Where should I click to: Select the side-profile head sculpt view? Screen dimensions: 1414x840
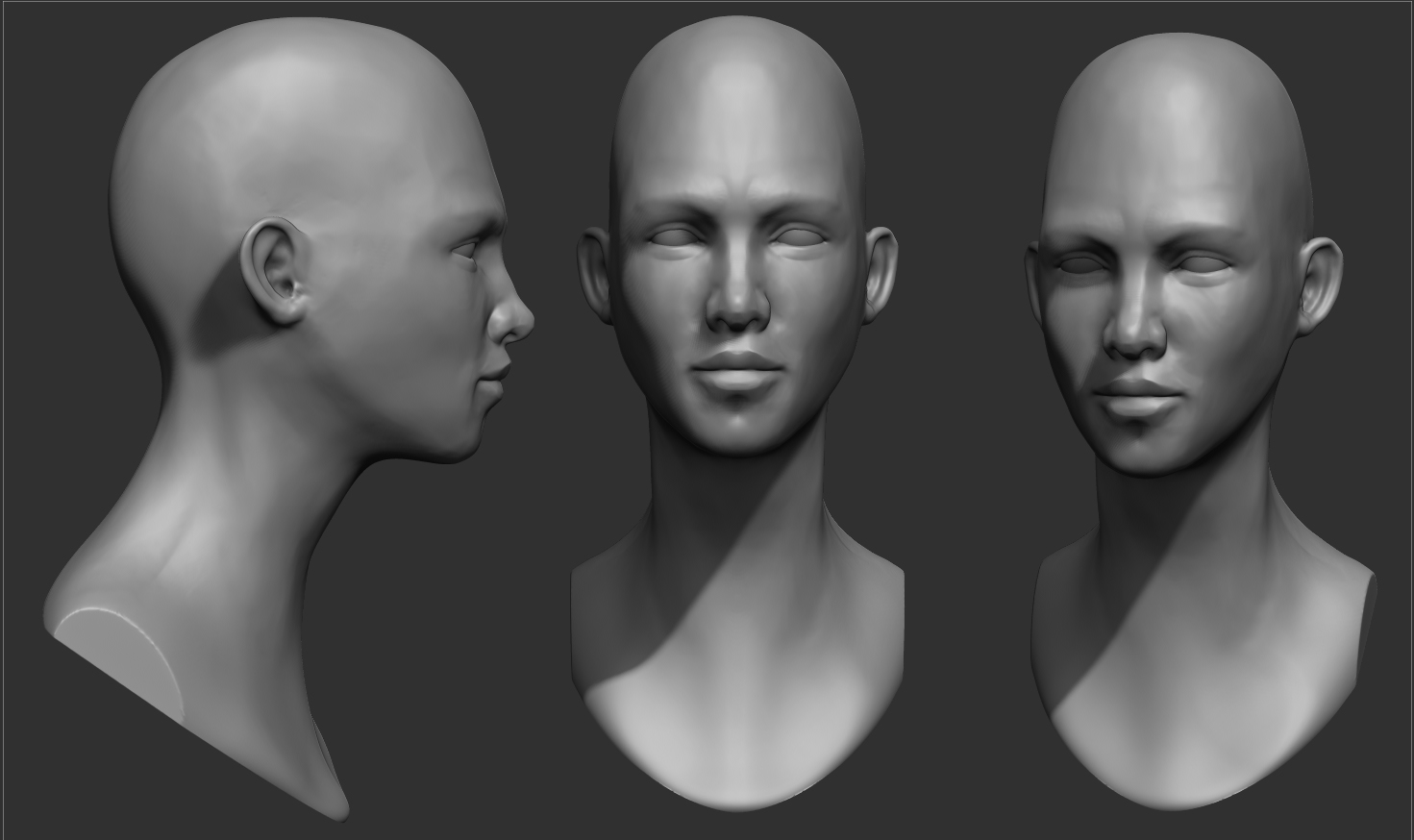[288, 418]
